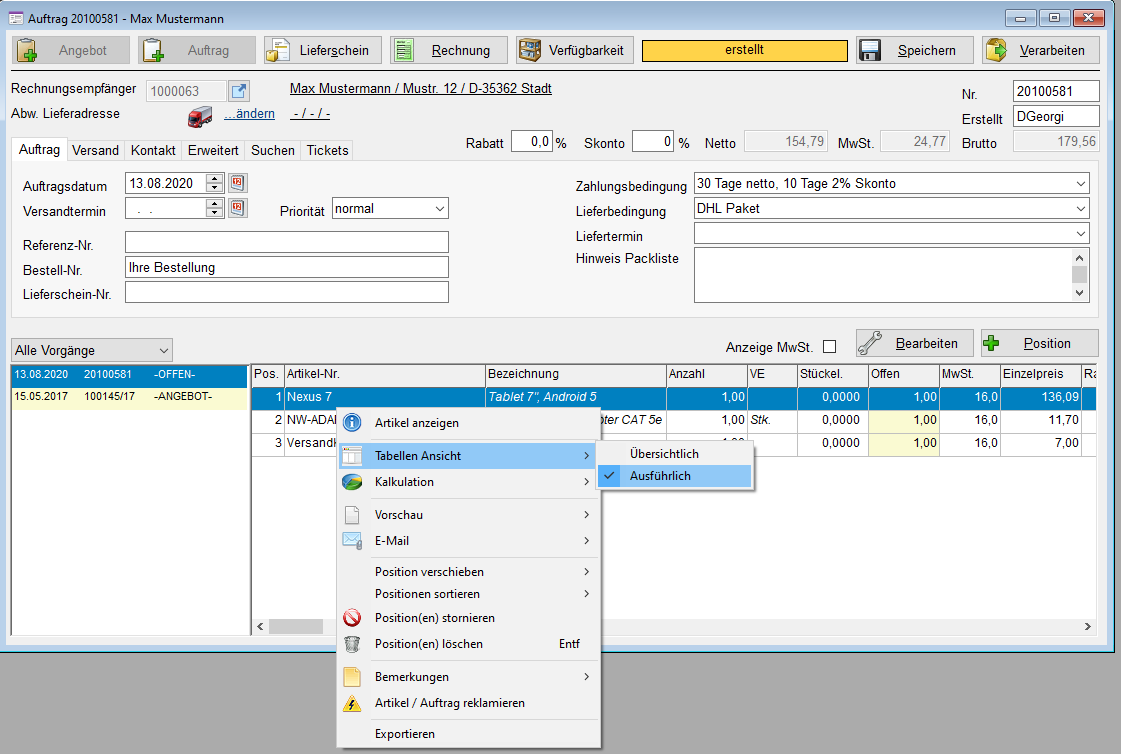Viewport: 1121px width, 754px height.
Task: Open the Alle Vorgänge dropdown
Action: [x=164, y=350]
